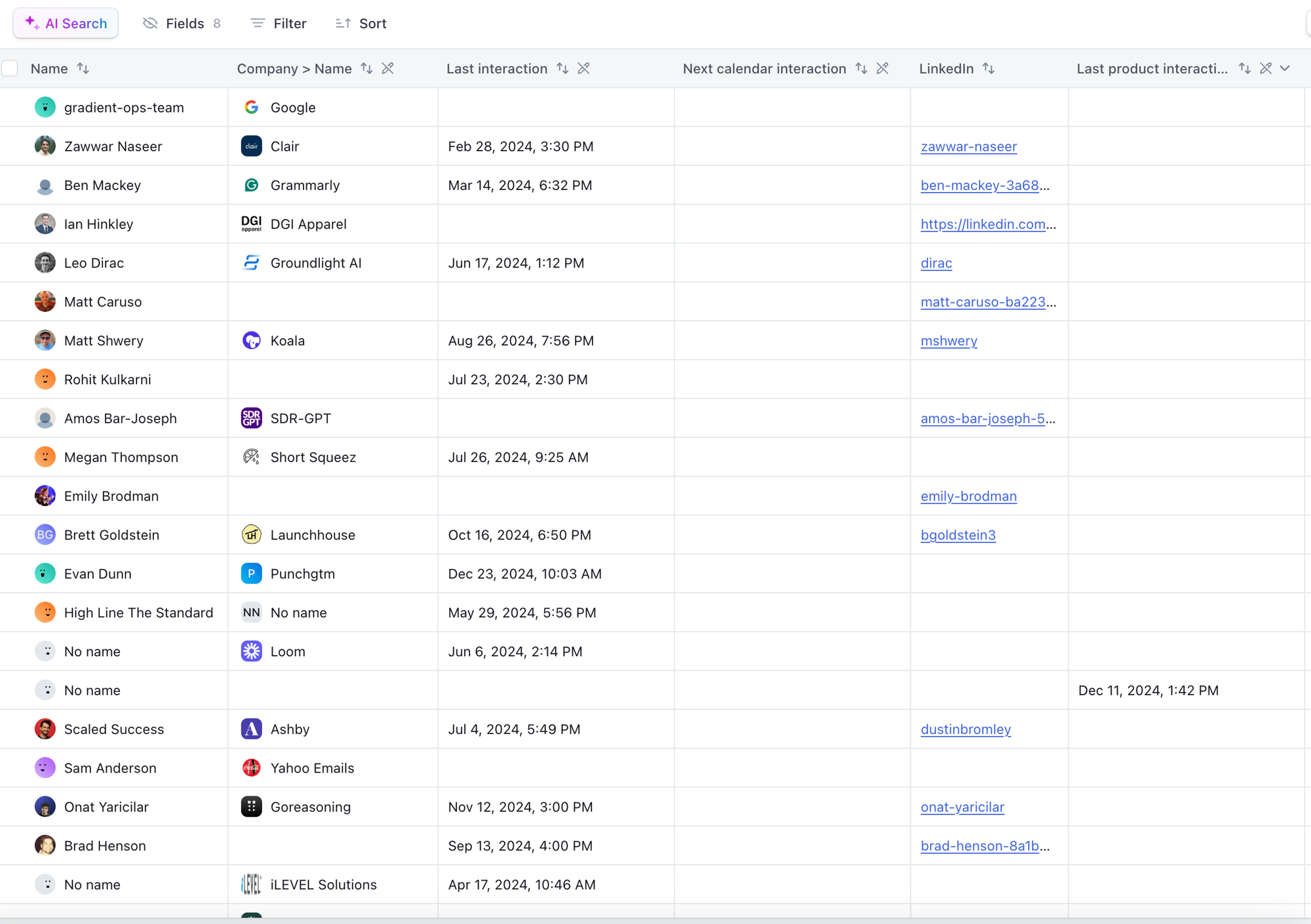Open the bgoldstein3 LinkedIn link
This screenshot has width=1311, height=924.
958,535
